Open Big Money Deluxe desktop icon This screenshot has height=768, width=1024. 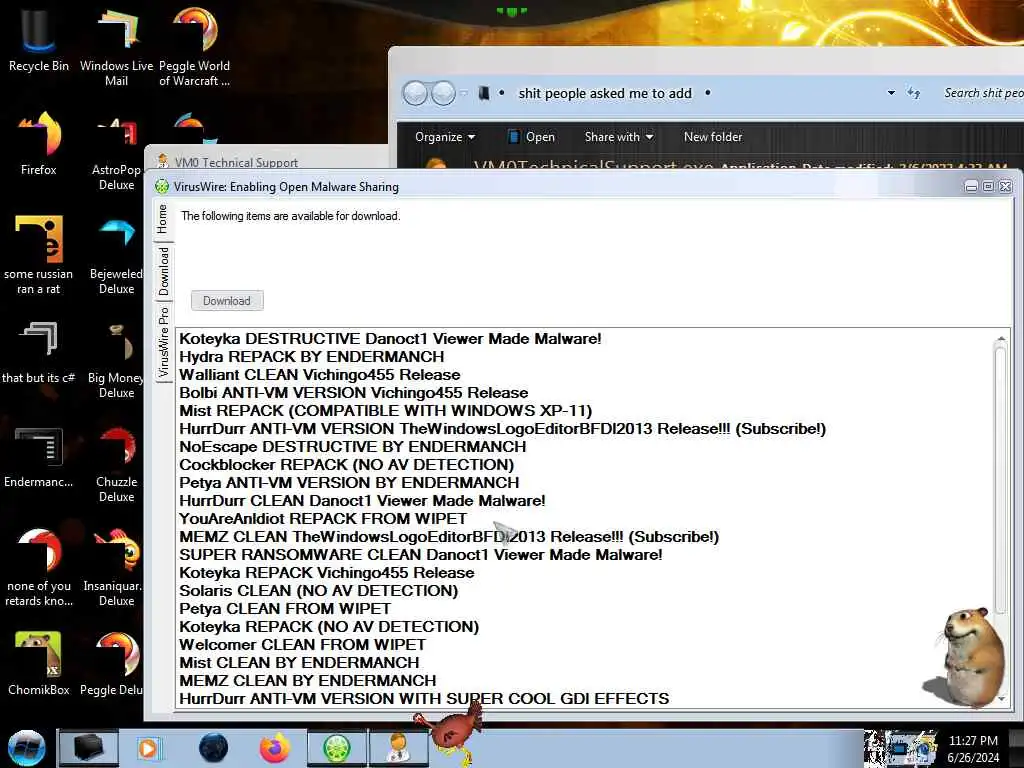pos(116,359)
